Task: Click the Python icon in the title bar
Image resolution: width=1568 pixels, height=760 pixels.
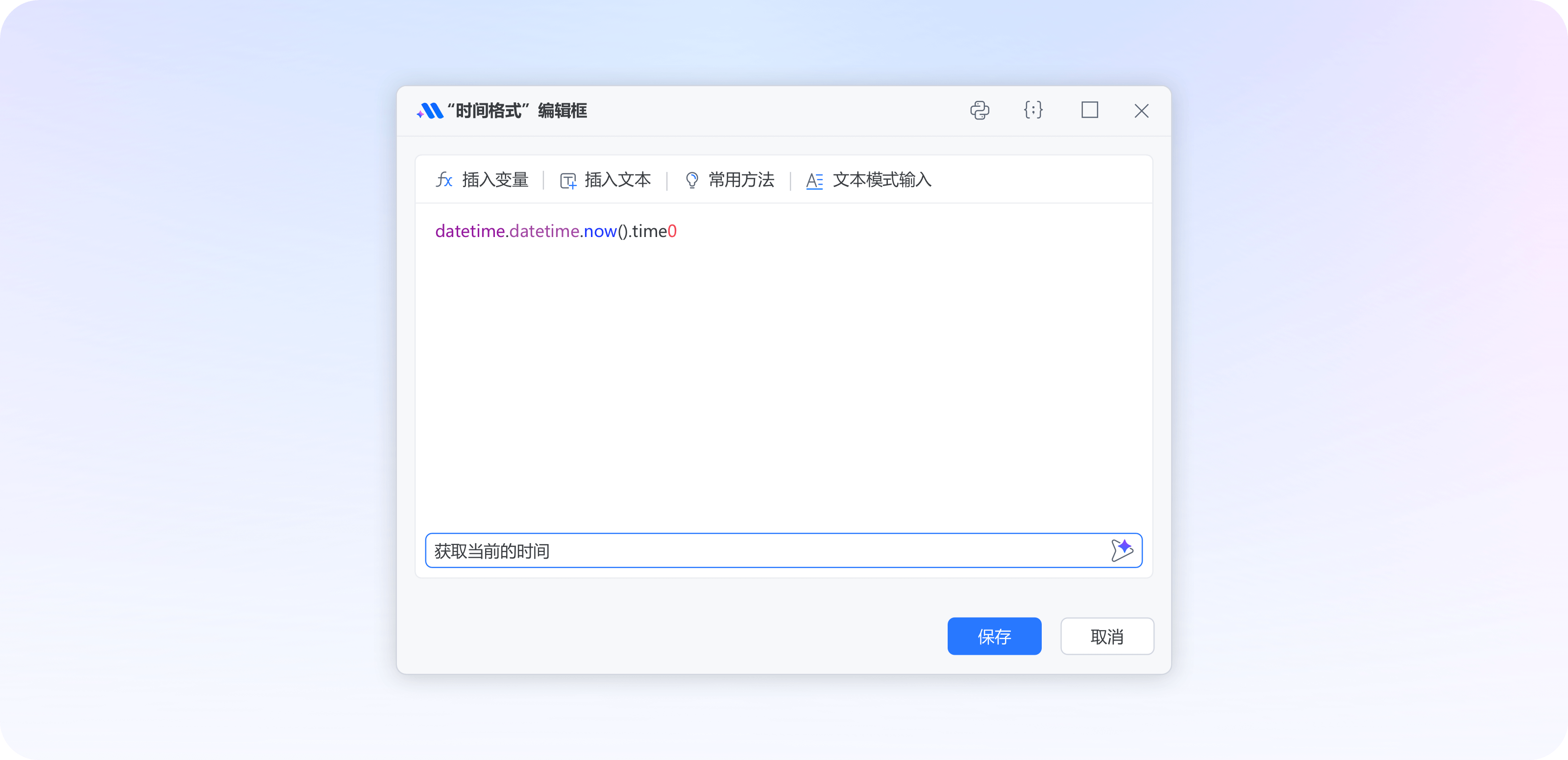Action: (x=980, y=111)
